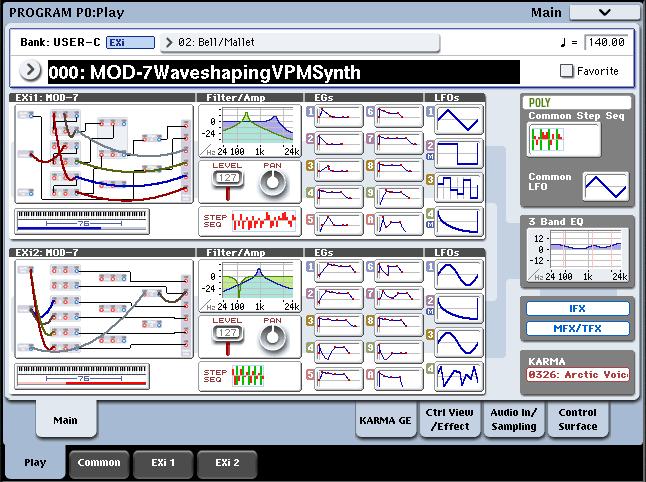Select EXi1 LFO 3 stepped waveform
646x482 pixels.
click(459, 187)
